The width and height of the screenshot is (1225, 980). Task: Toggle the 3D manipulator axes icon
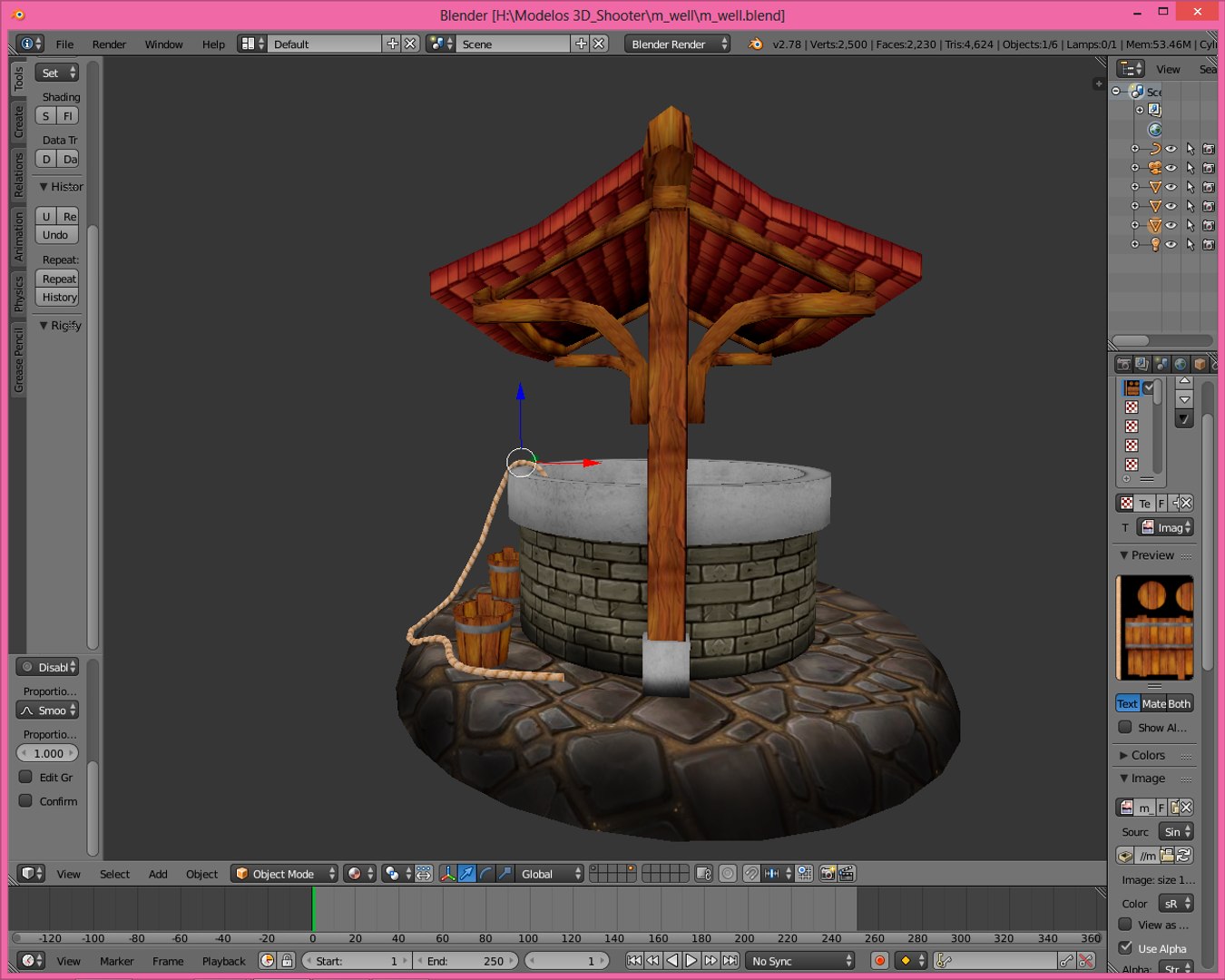pyautogui.click(x=447, y=874)
